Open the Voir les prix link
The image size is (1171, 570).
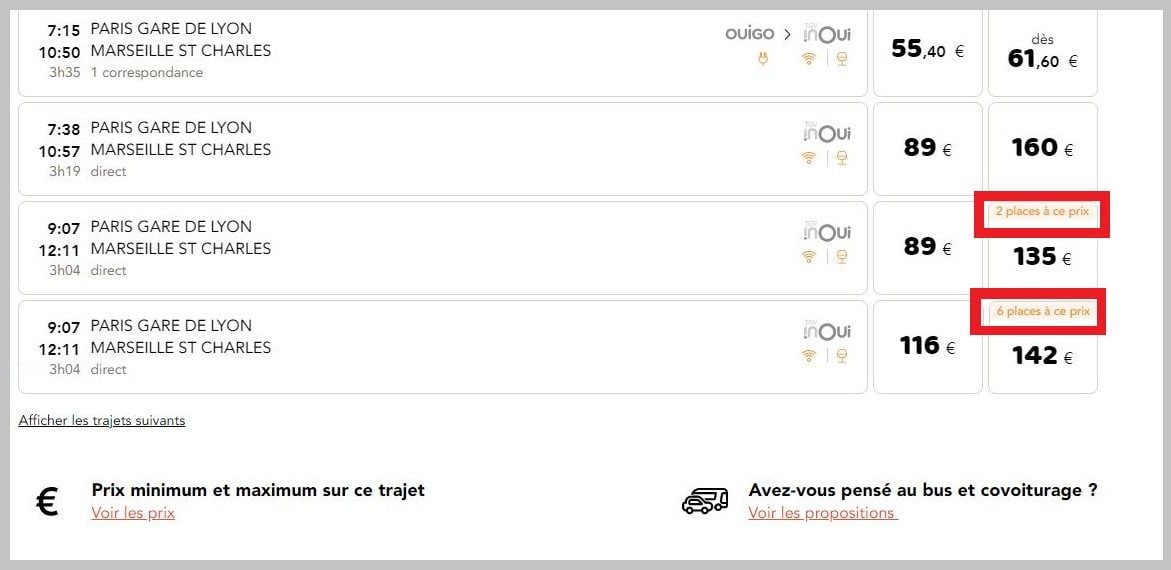[133, 513]
